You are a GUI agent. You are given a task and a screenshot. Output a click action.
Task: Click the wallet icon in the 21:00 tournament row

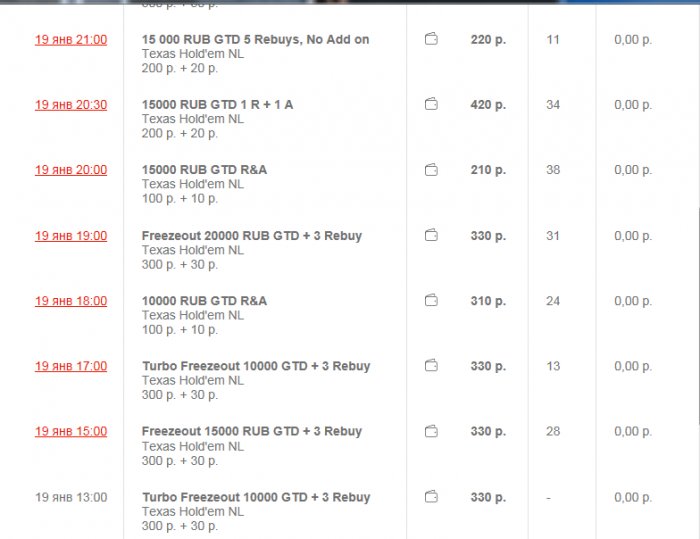431,40
